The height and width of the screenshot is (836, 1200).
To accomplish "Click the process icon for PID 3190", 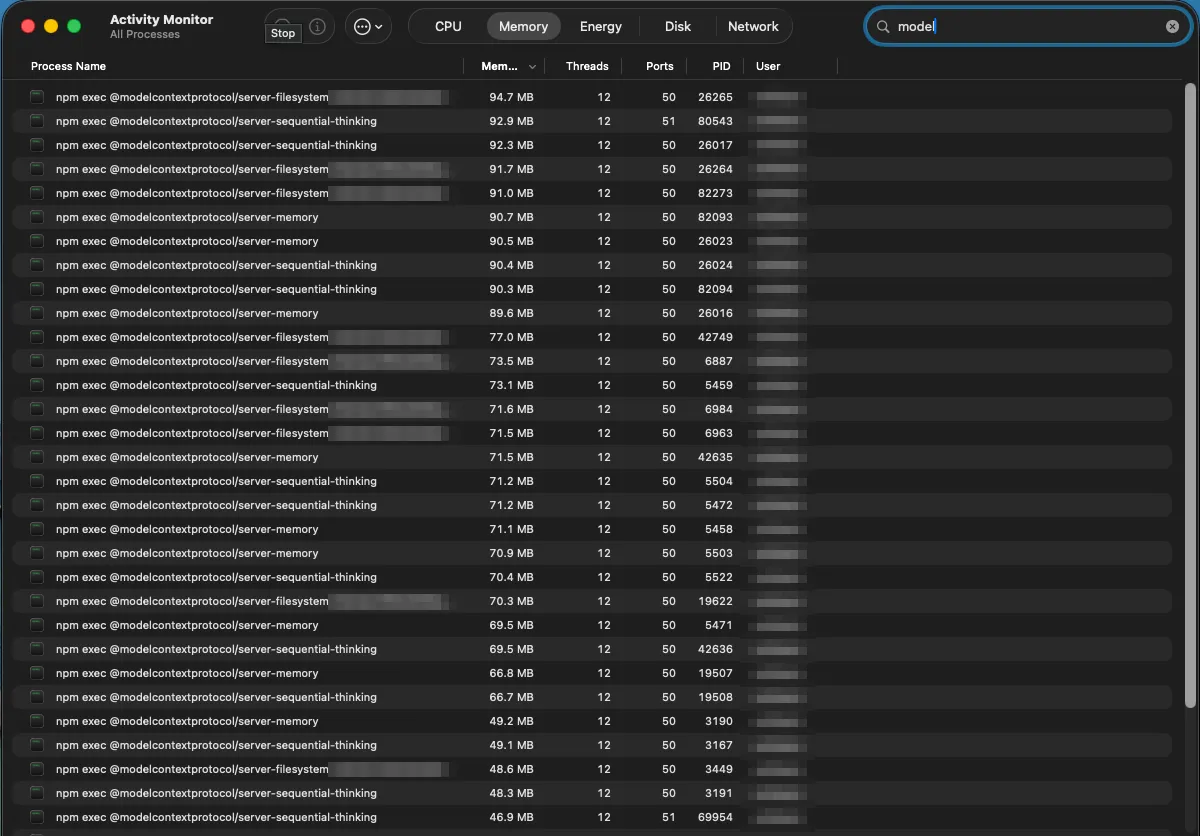I will tap(37, 721).
